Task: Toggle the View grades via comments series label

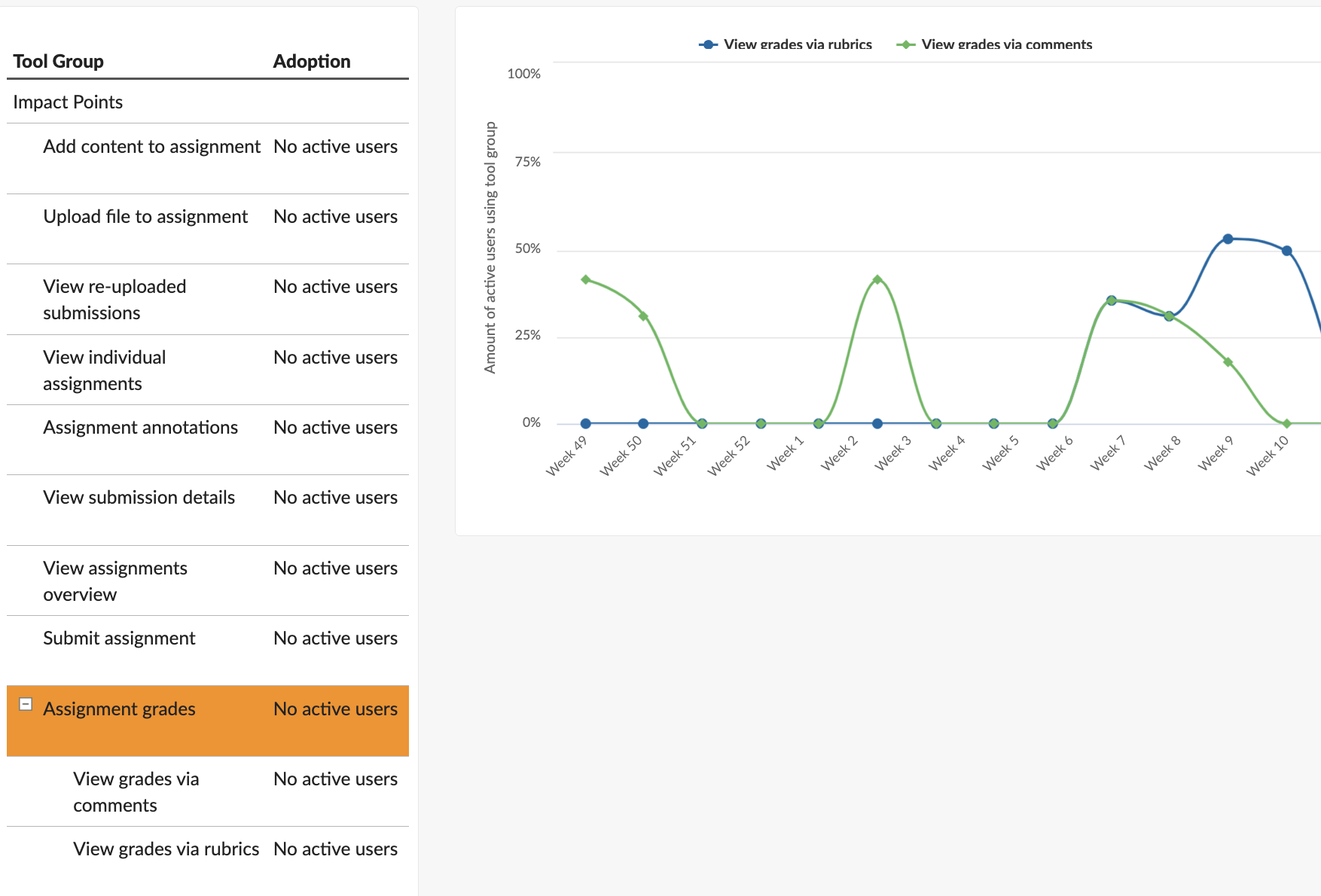Action: coord(1006,44)
